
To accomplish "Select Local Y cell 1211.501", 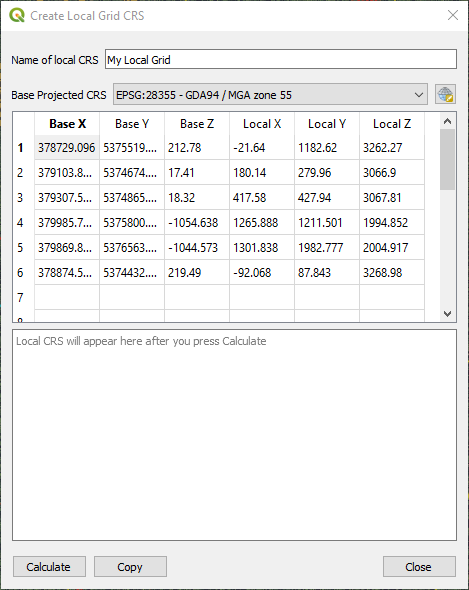I will tap(327, 222).
